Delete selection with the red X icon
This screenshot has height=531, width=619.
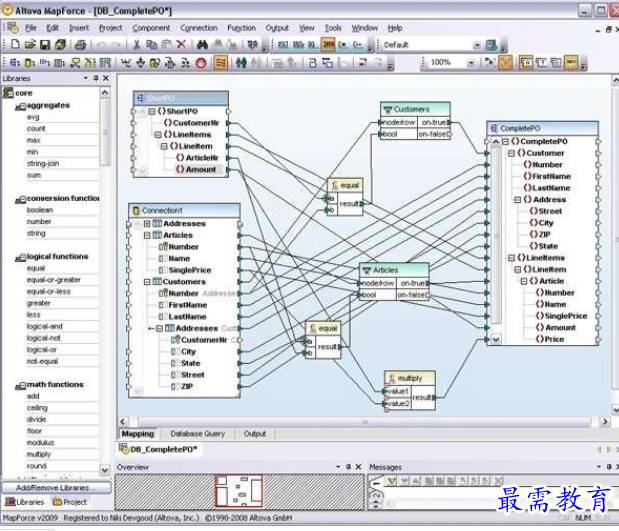181,44
